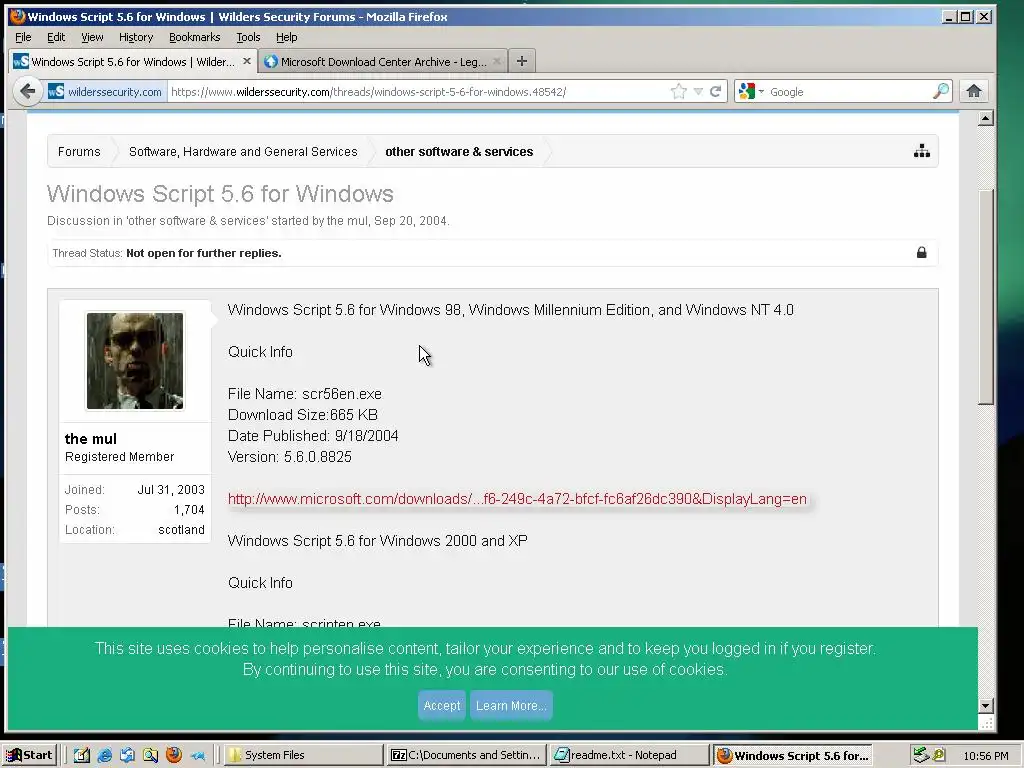Launch Internet Explorer from quick launch

point(104,755)
